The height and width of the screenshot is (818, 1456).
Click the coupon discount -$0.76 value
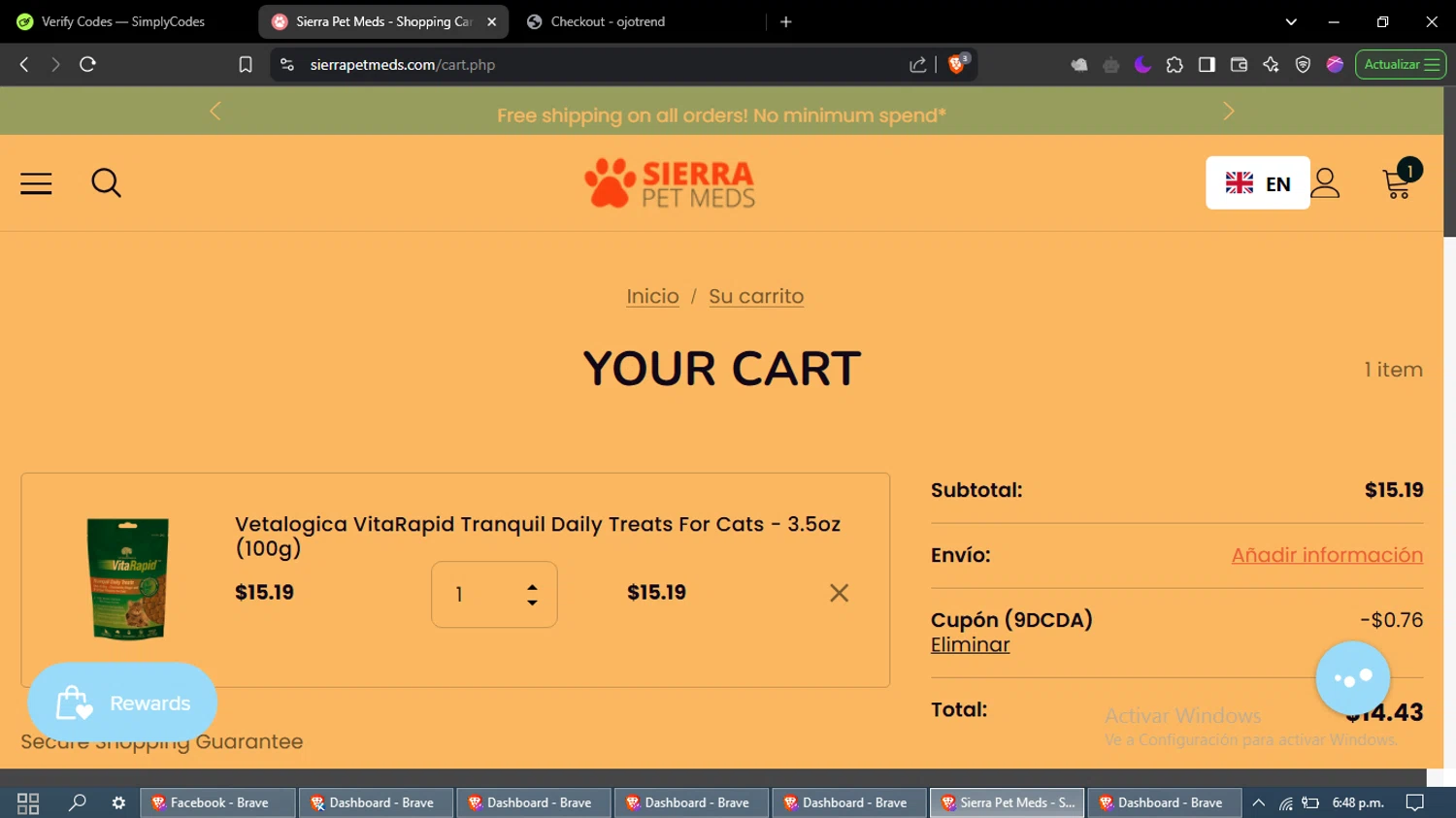(x=1391, y=620)
